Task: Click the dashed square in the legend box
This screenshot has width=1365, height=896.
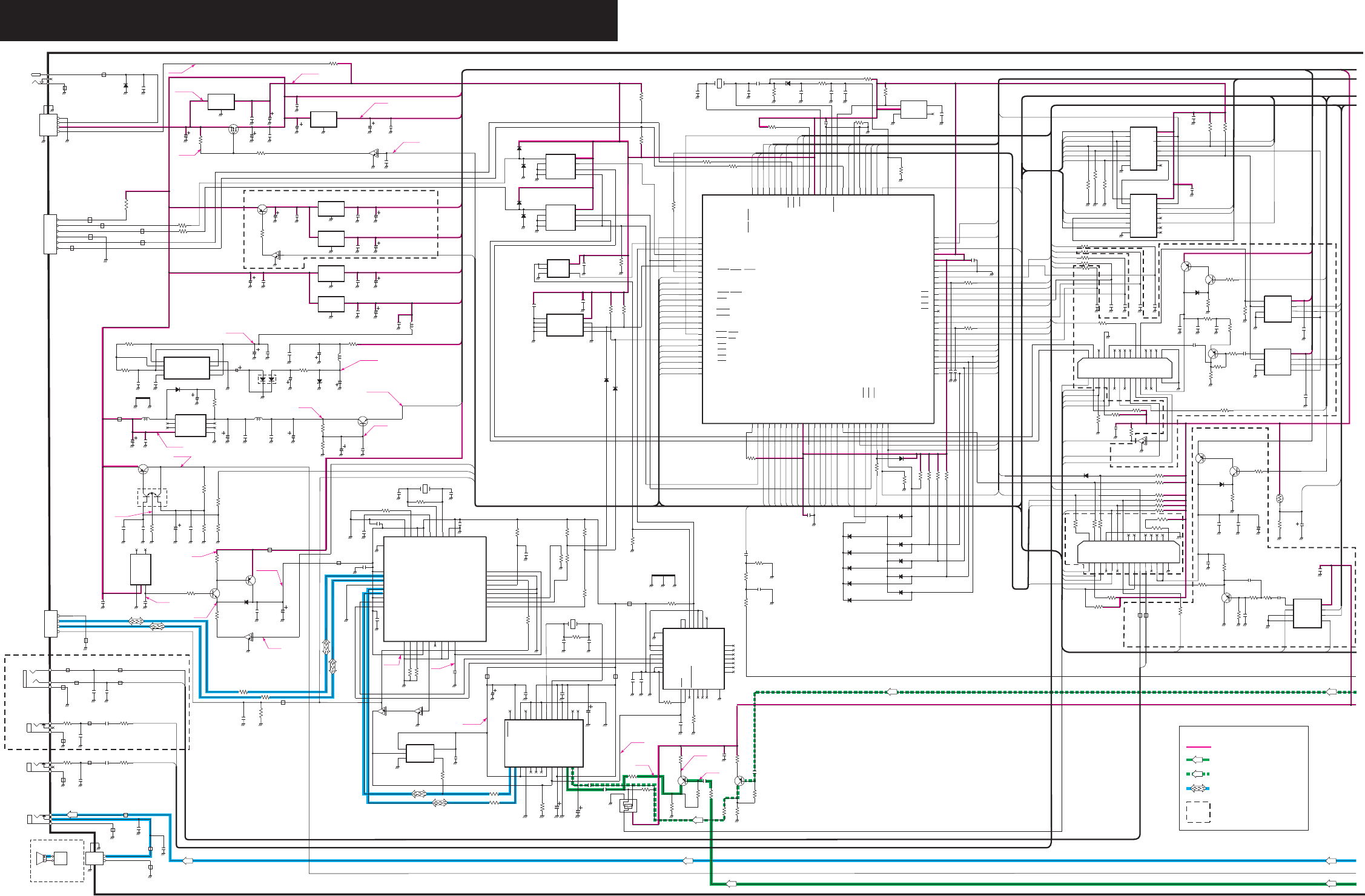Action: [x=1198, y=812]
